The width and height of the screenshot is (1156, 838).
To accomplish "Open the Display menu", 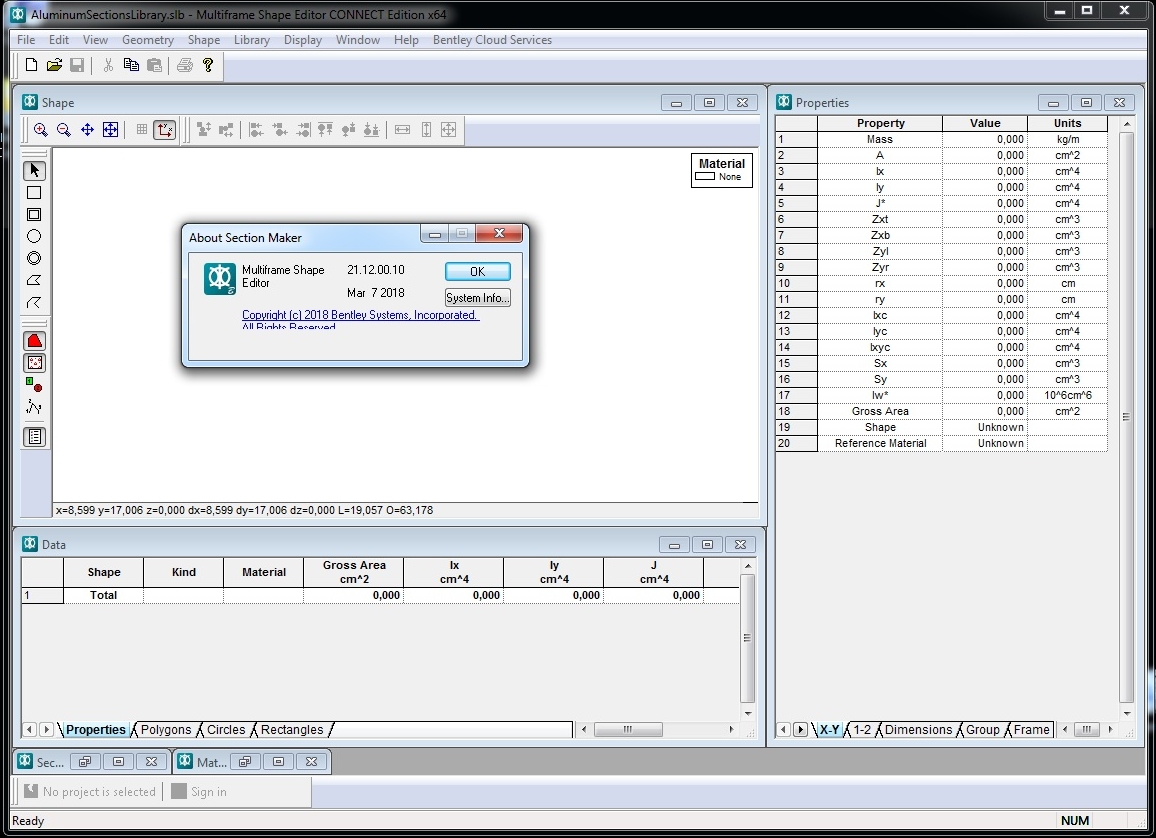I will coord(302,40).
